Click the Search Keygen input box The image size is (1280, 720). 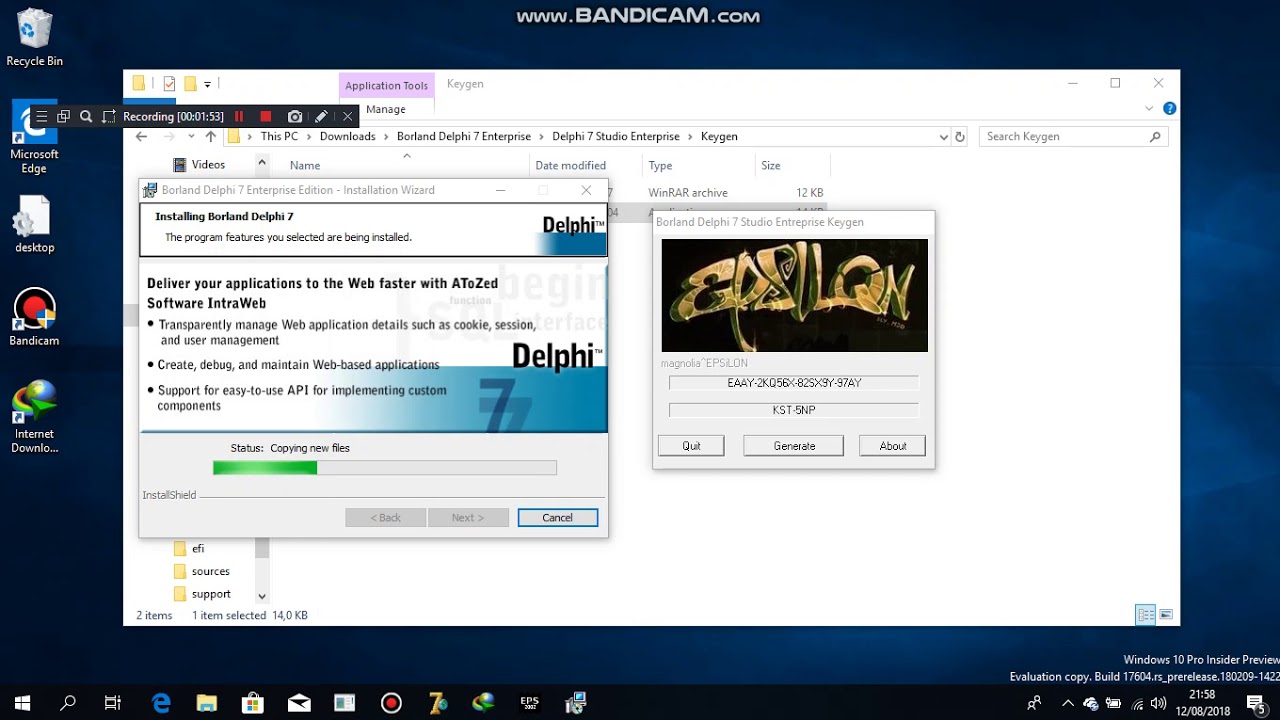1073,137
